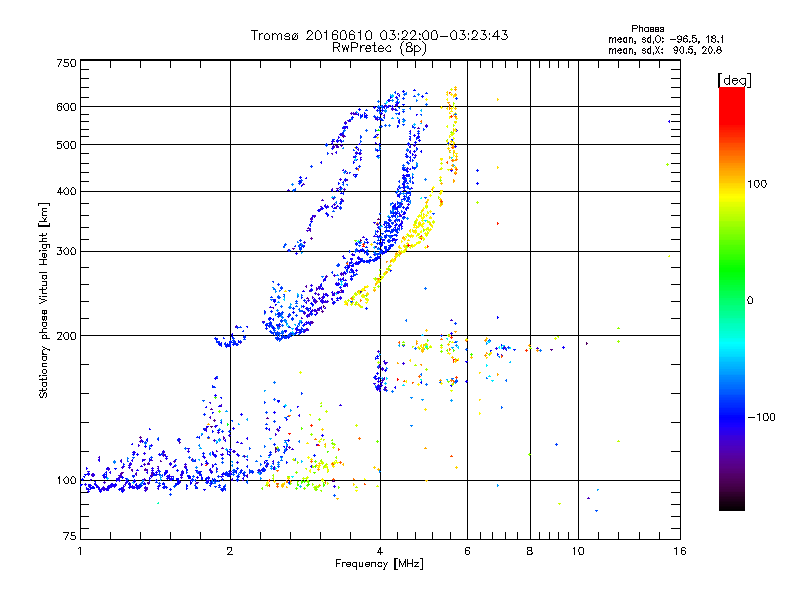Click the y-axis tick label "400"
This screenshot has width=800, height=600.
point(66,192)
